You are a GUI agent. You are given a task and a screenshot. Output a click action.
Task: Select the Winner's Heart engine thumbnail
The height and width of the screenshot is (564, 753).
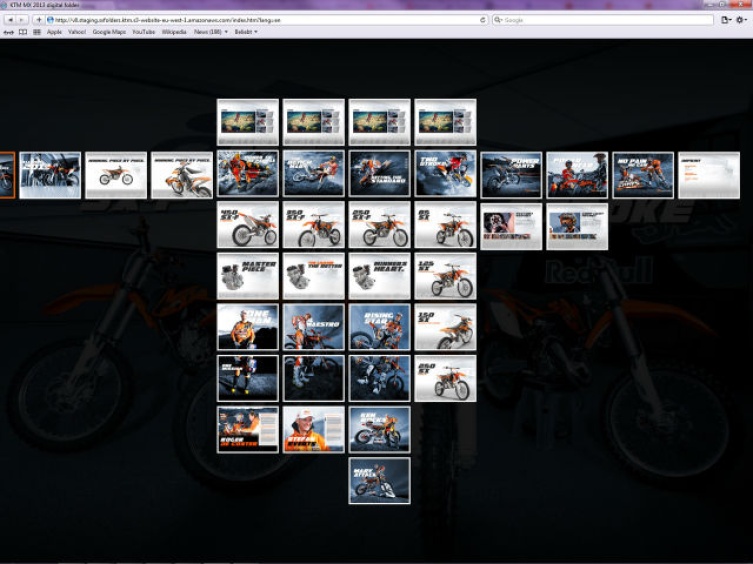379,276
